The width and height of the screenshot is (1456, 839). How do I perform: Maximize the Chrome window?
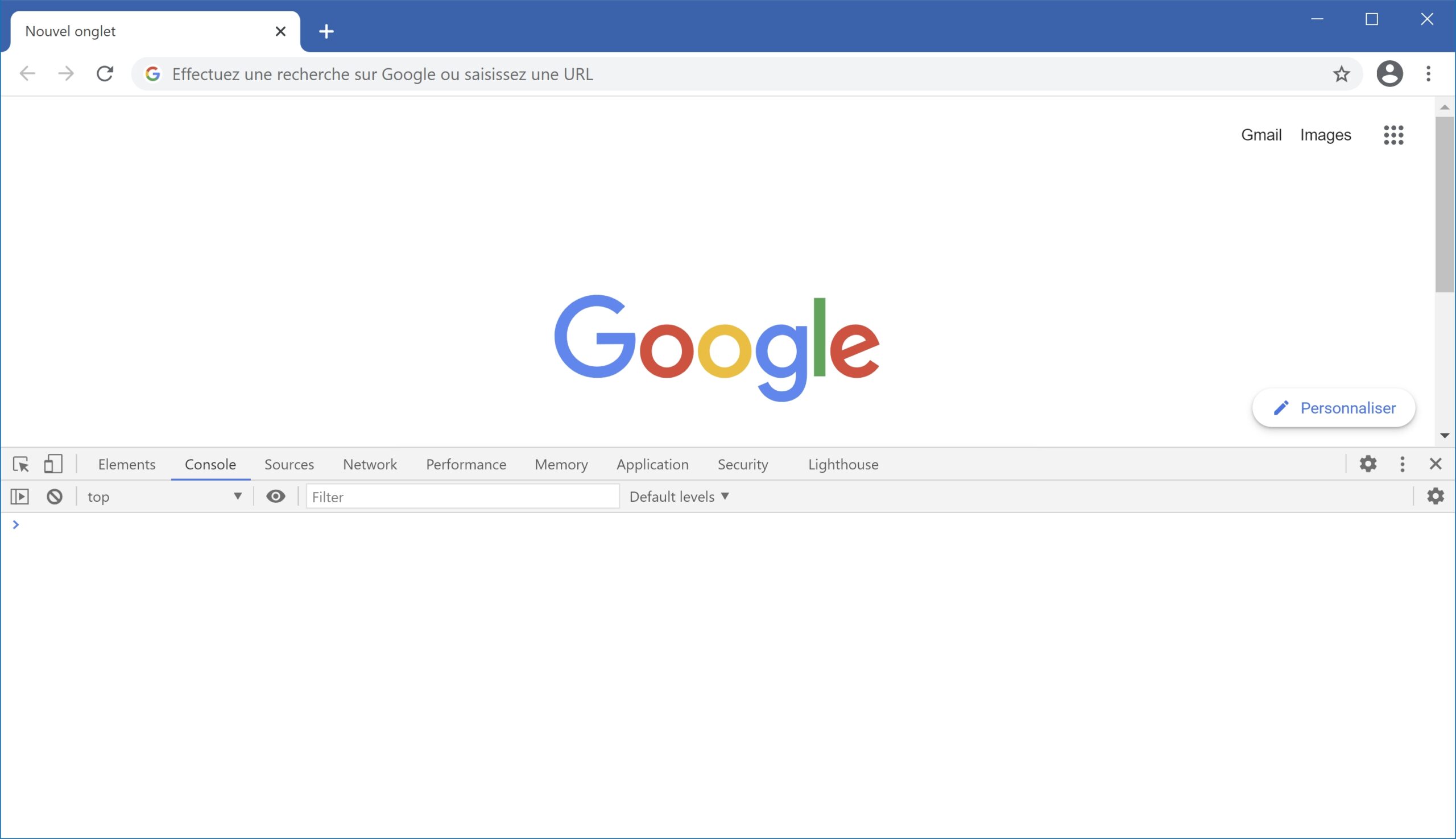(1372, 19)
